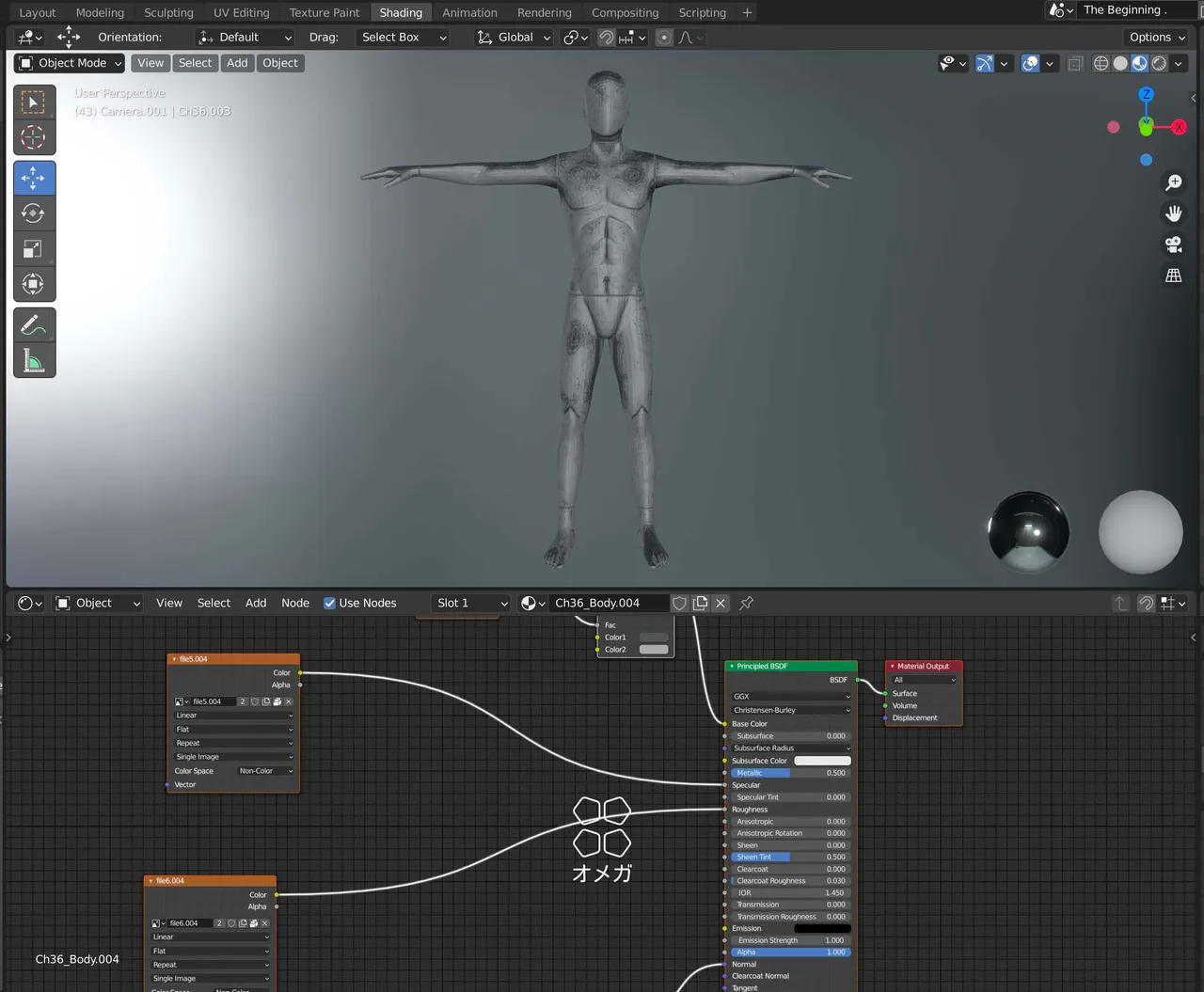Switch to rendered viewport shading
1204x992 pixels.
[1159, 63]
